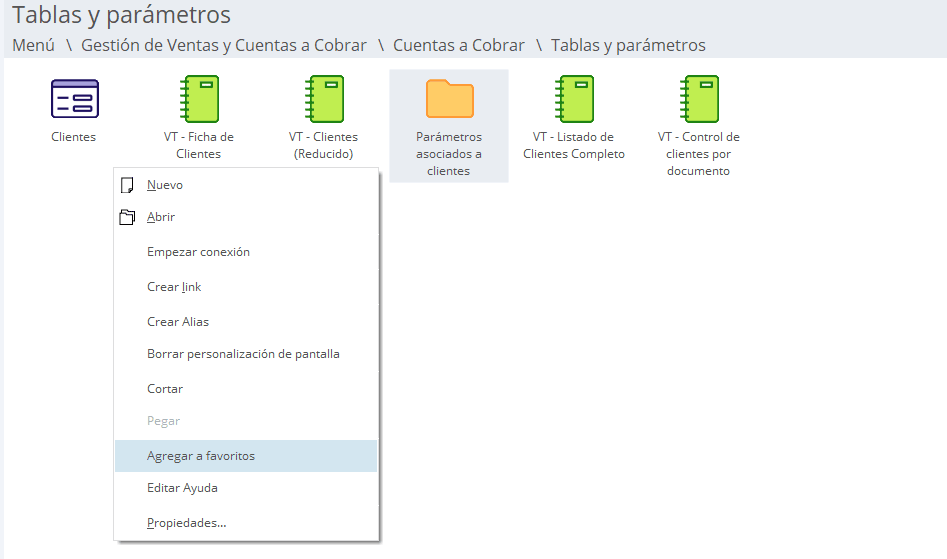
Task: Open the Clientes window icon
Action: coord(74,99)
